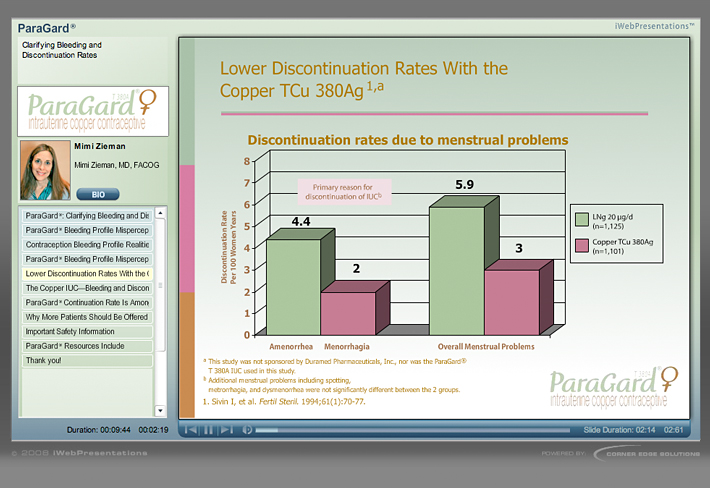Open 'ParaGard Continuation Rate Is Amon' slide
710x488 pixels.
coord(87,302)
